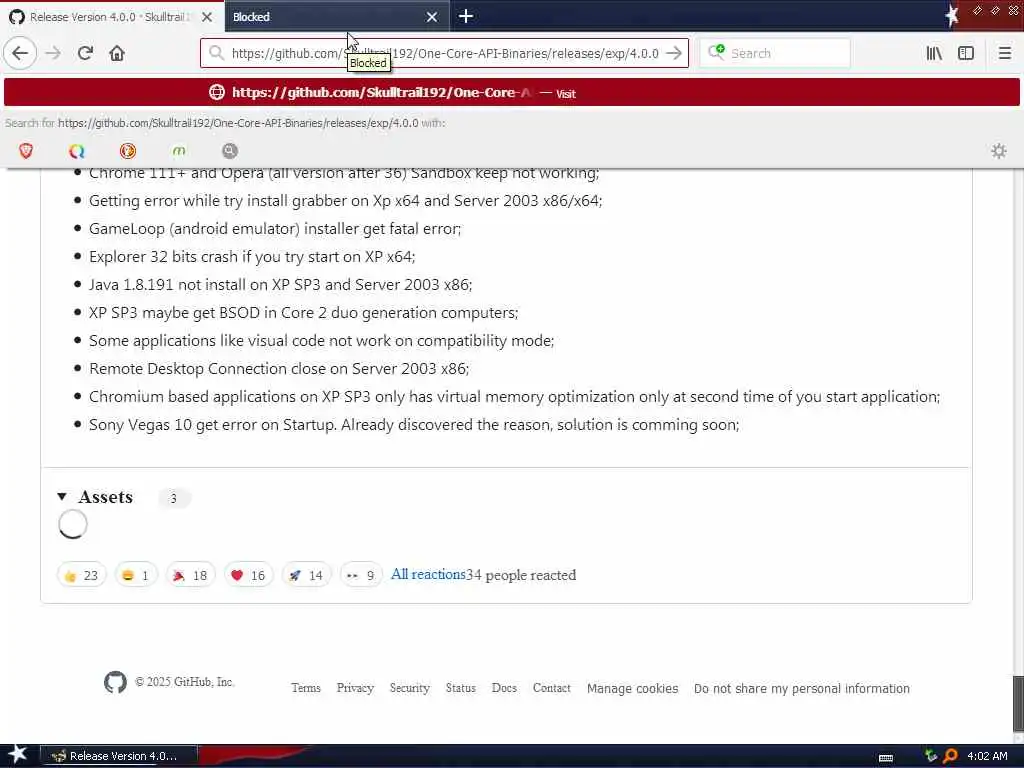This screenshot has height=768, width=1024.
Task: Click the vertical scrollbar thumb
Action: click(x=1018, y=705)
